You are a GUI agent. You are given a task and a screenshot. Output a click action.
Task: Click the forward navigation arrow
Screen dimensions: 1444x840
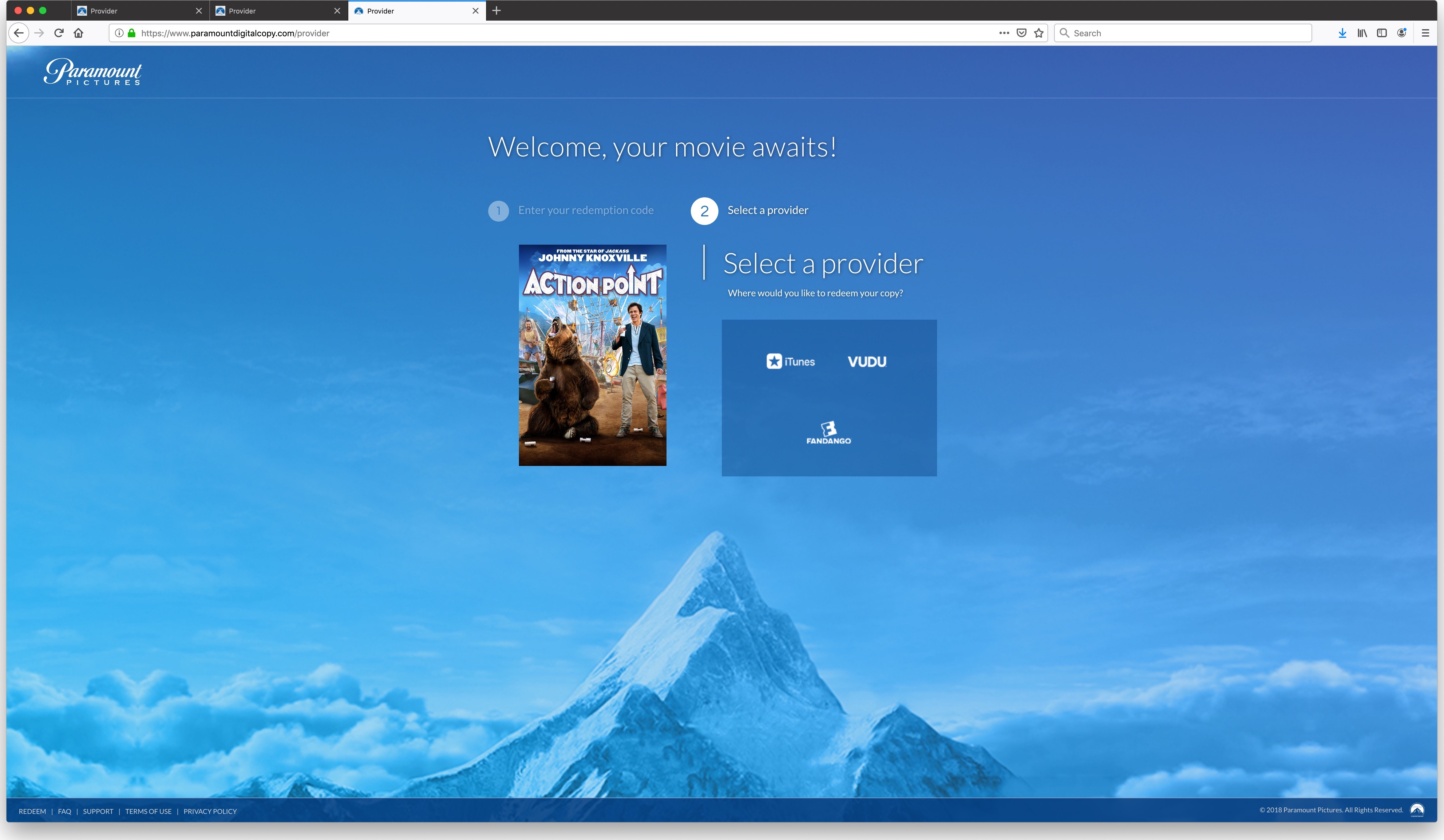pos(39,33)
